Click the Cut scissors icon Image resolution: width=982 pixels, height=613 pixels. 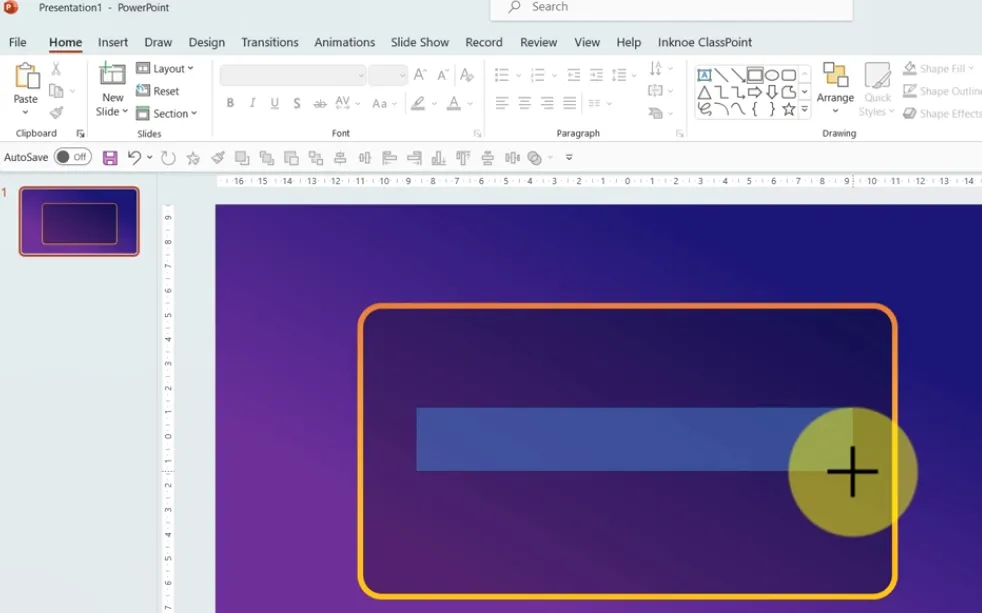[x=56, y=69]
